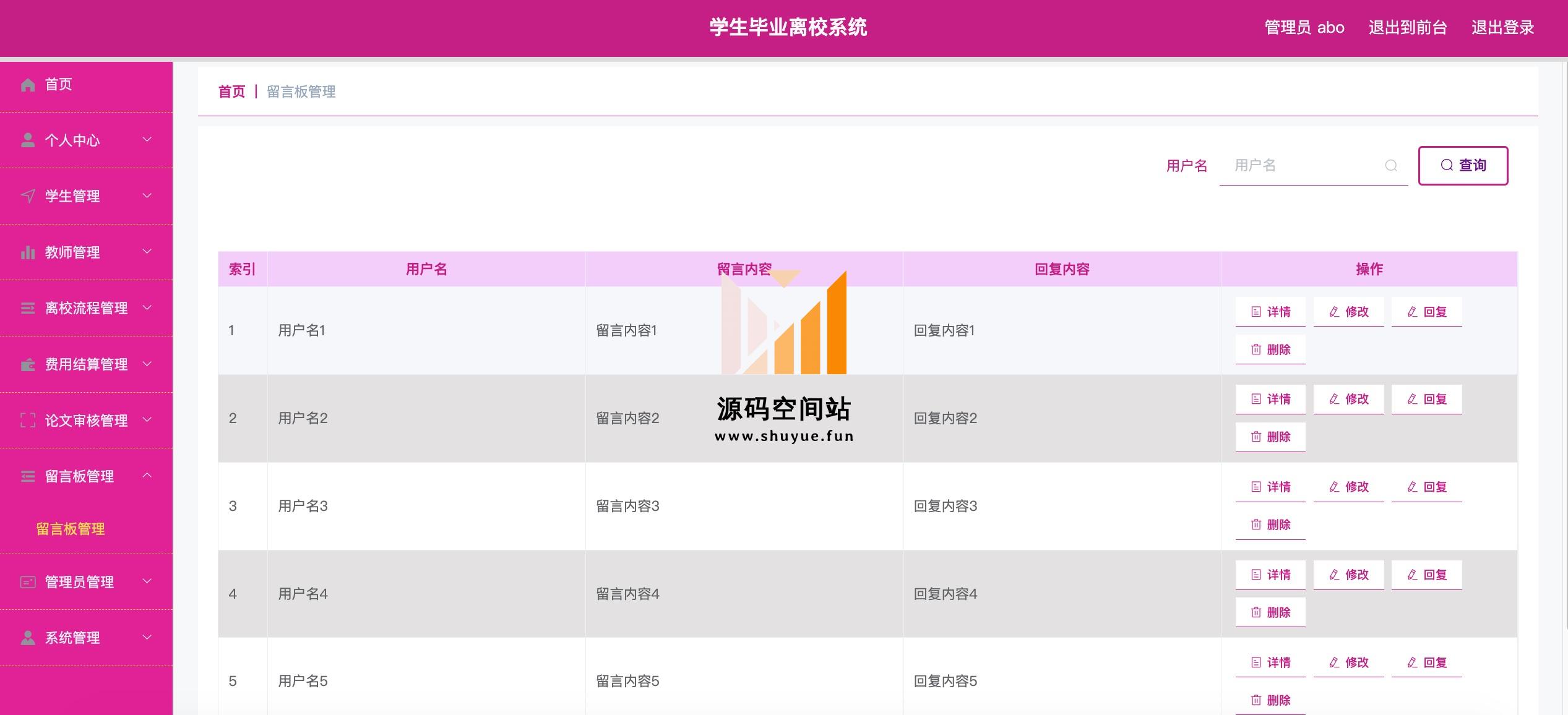Click the 回复内容 column header
The height and width of the screenshot is (715, 1568).
[1062, 270]
